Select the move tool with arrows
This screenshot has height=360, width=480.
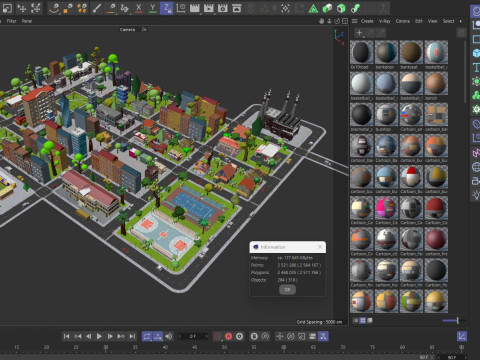coord(22,8)
